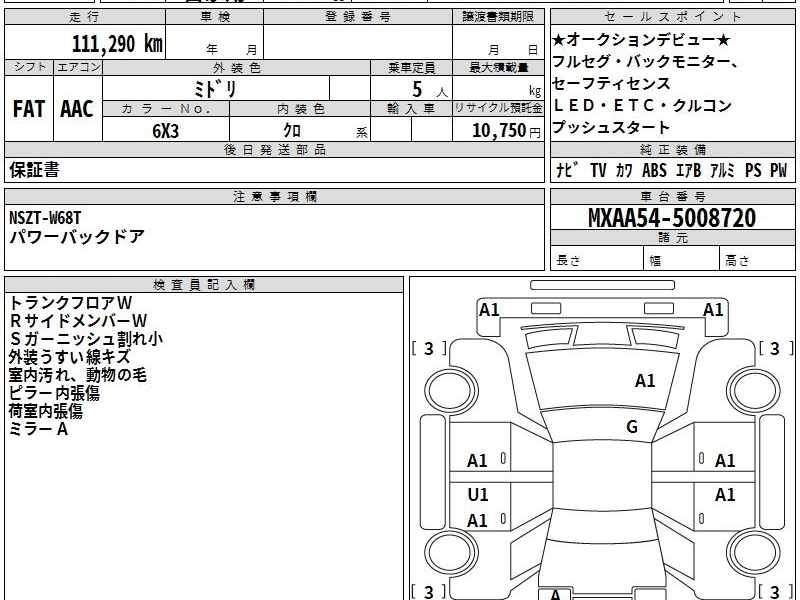Screen dimensions: 800x600
Task: Click inspector note RサイドメンバーW
Action: (x=79, y=320)
